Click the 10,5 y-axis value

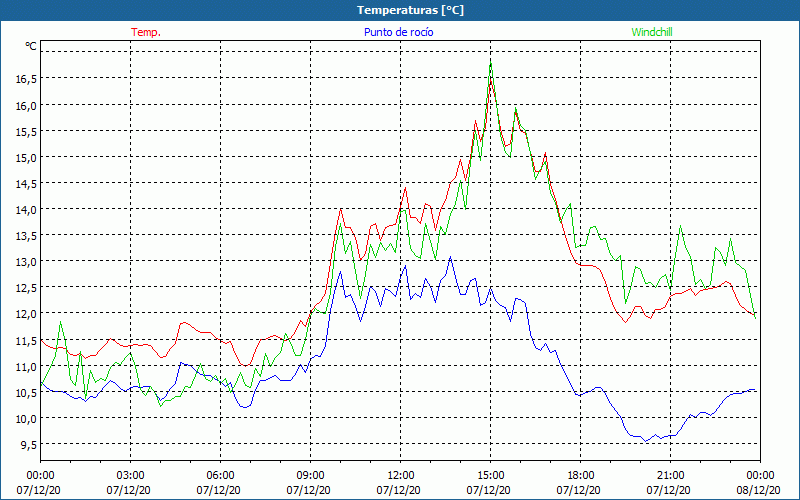pyautogui.click(x=26, y=392)
